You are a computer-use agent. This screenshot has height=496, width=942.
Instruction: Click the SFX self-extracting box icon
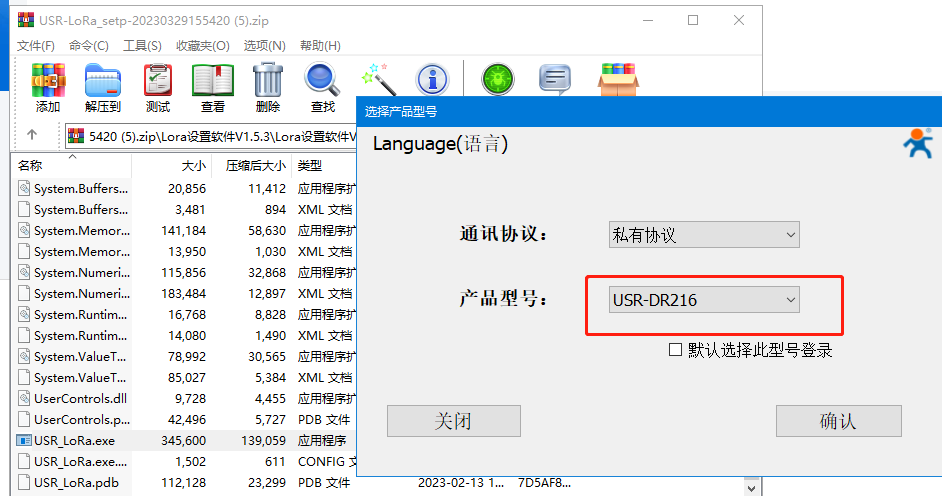pos(618,79)
